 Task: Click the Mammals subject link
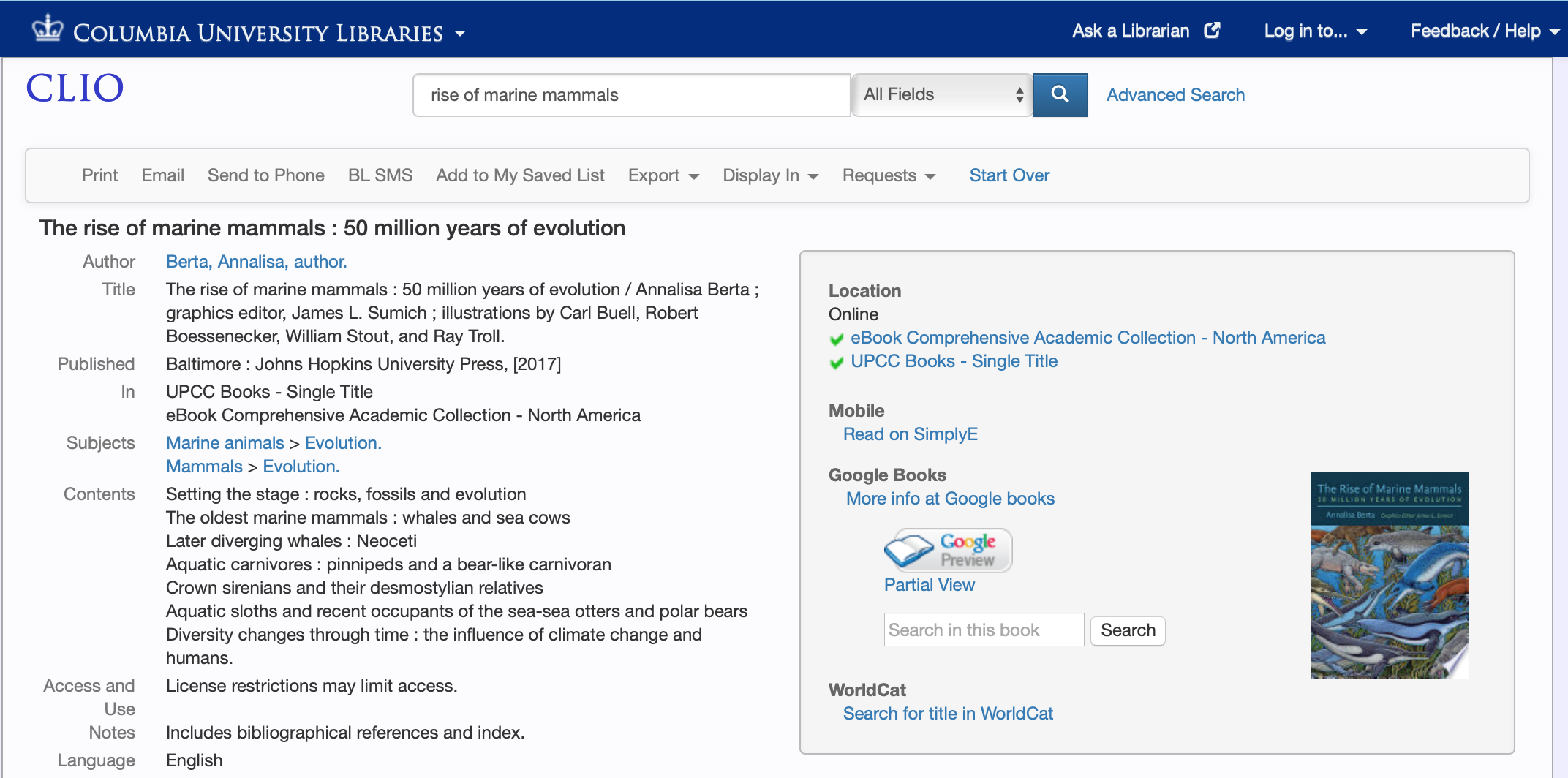tap(204, 467)
